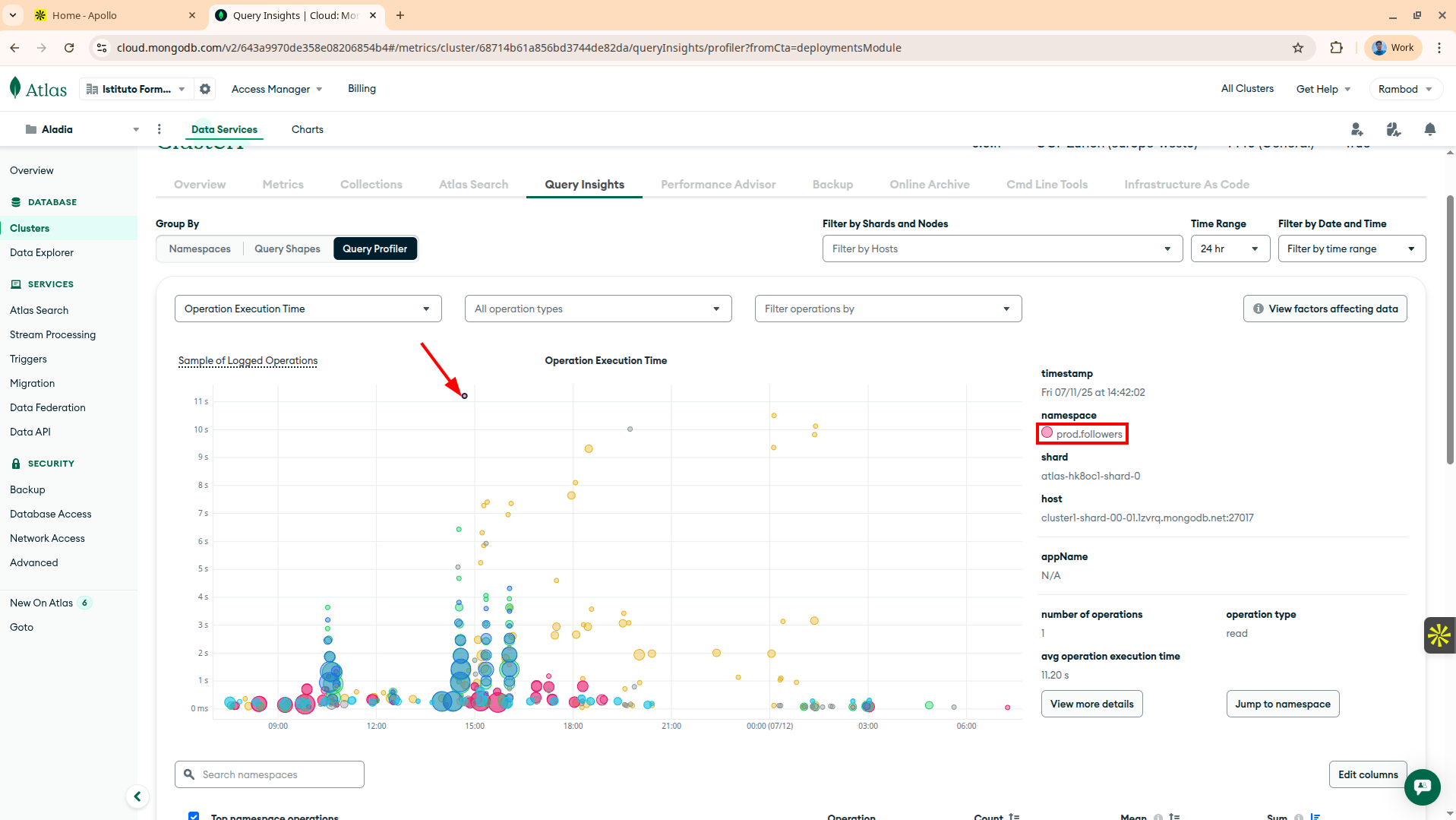Select the Query Profiler grouping
The image size is (1456, 820).
click(375, 249)
